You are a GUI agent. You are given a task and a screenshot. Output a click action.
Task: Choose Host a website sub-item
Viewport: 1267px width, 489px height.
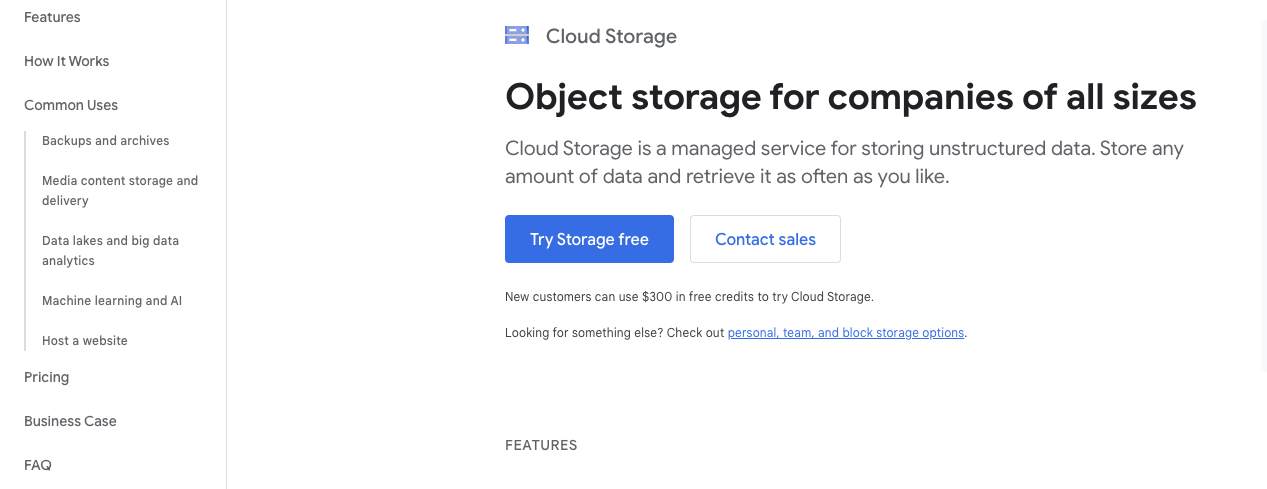point(85,341)
